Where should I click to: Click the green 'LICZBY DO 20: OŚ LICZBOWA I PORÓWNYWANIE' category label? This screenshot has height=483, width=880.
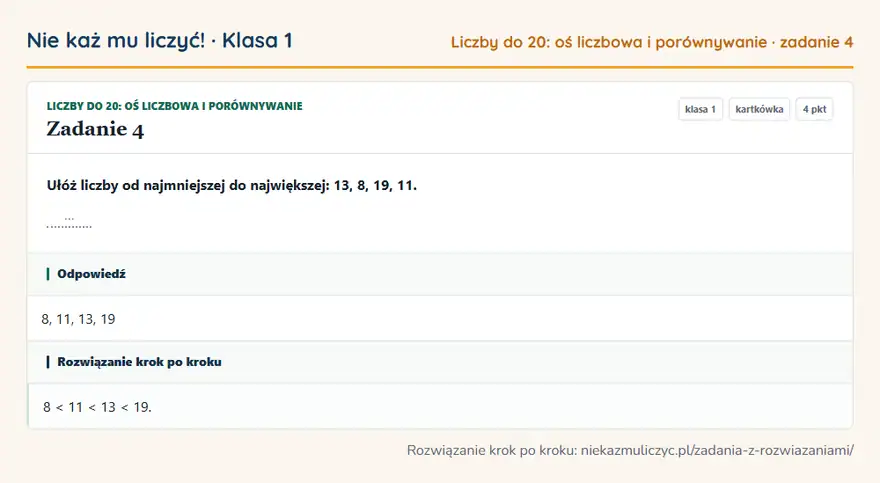click(175, 106)
